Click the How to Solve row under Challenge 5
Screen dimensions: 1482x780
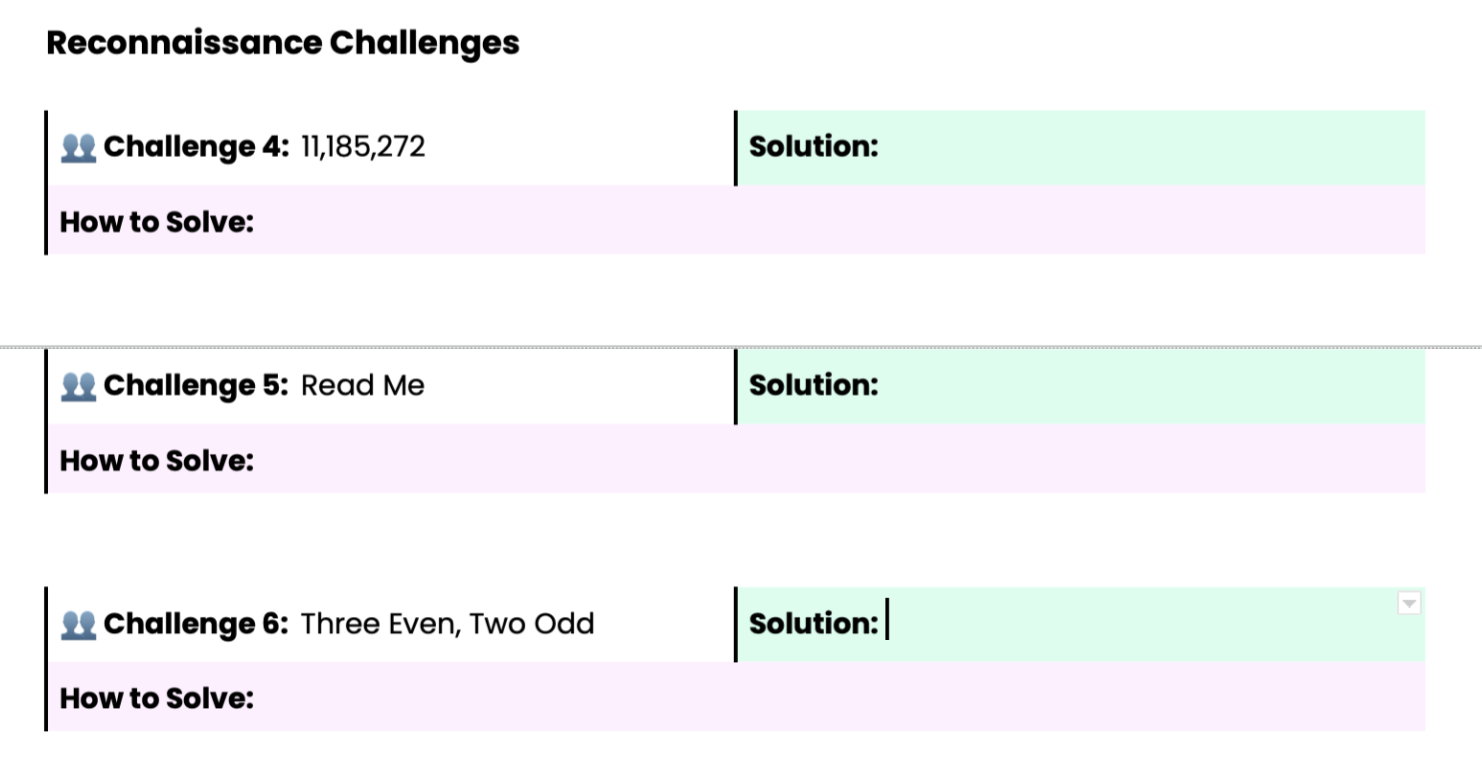click(736, 459)
